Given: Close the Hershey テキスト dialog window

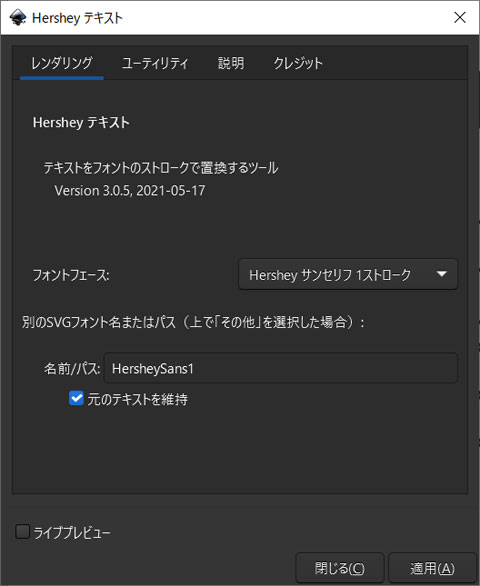Looking at the screenshot, I should click(x=460, y=17).
